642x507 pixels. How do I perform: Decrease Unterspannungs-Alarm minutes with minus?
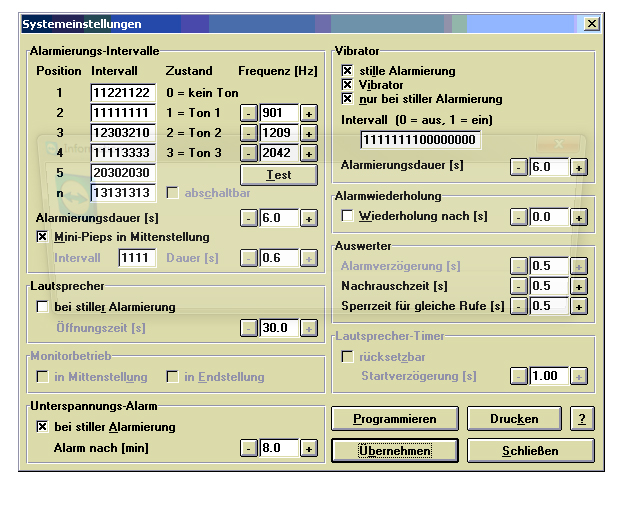(x=249, y=449)
